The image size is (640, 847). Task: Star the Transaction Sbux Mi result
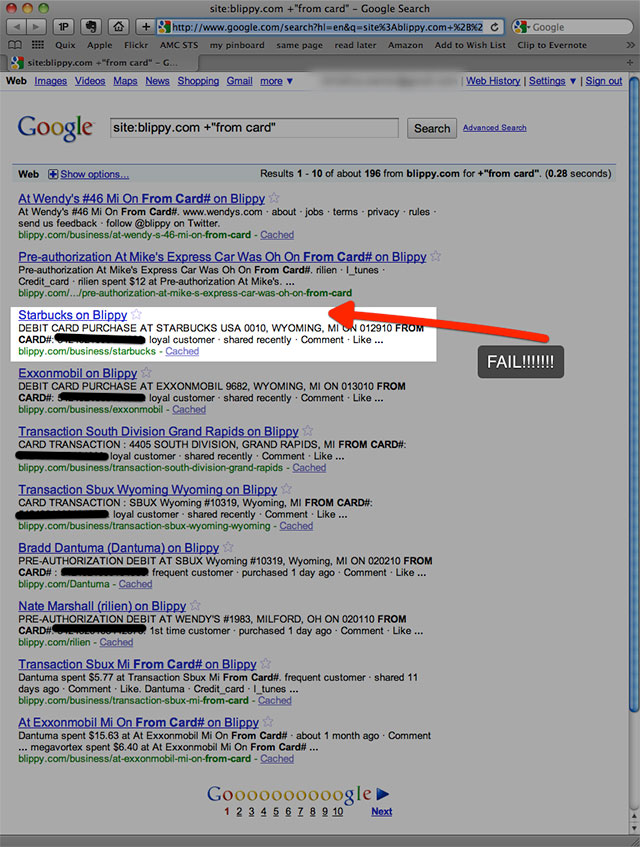(266, 663)
